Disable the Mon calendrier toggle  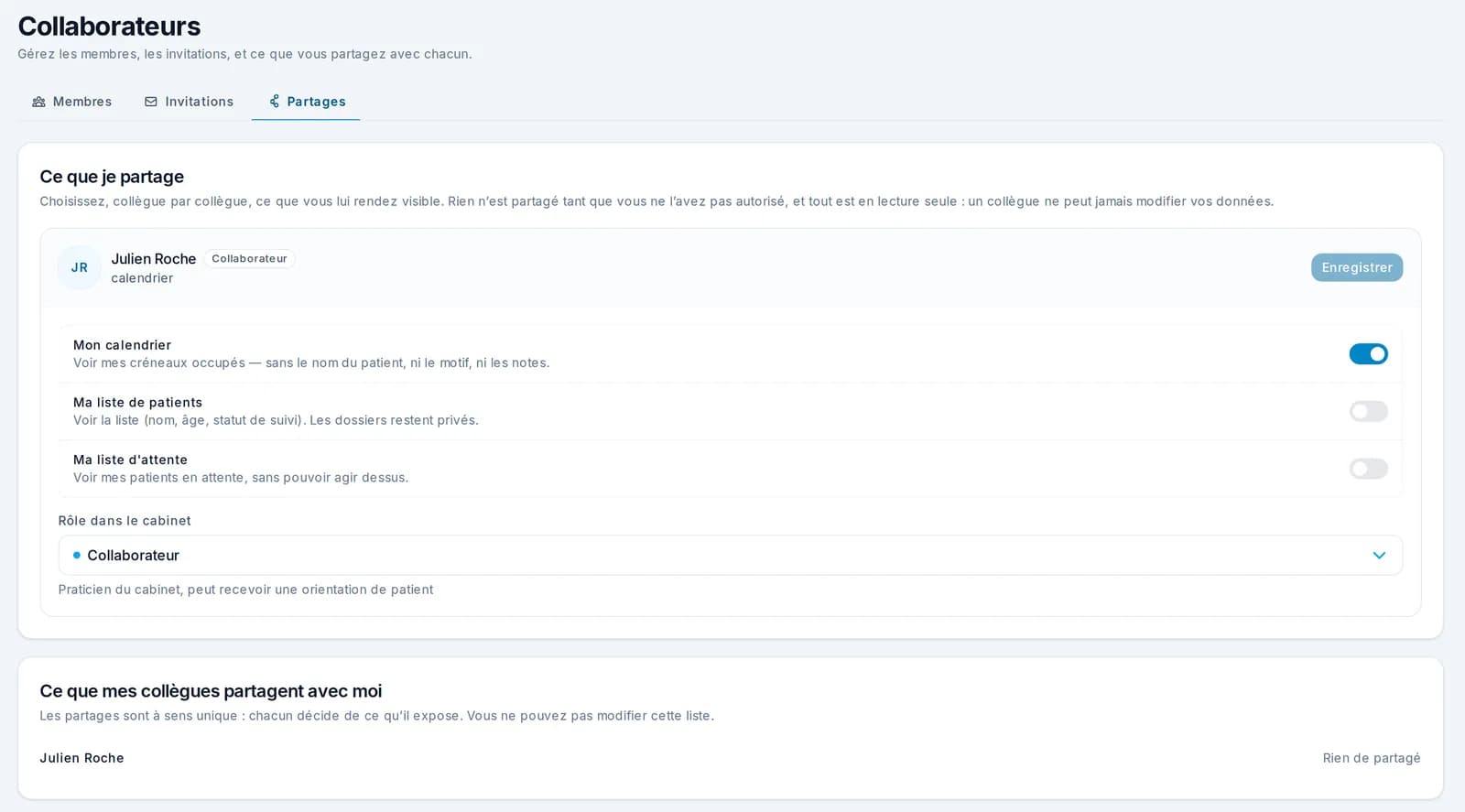point(1368,354)
